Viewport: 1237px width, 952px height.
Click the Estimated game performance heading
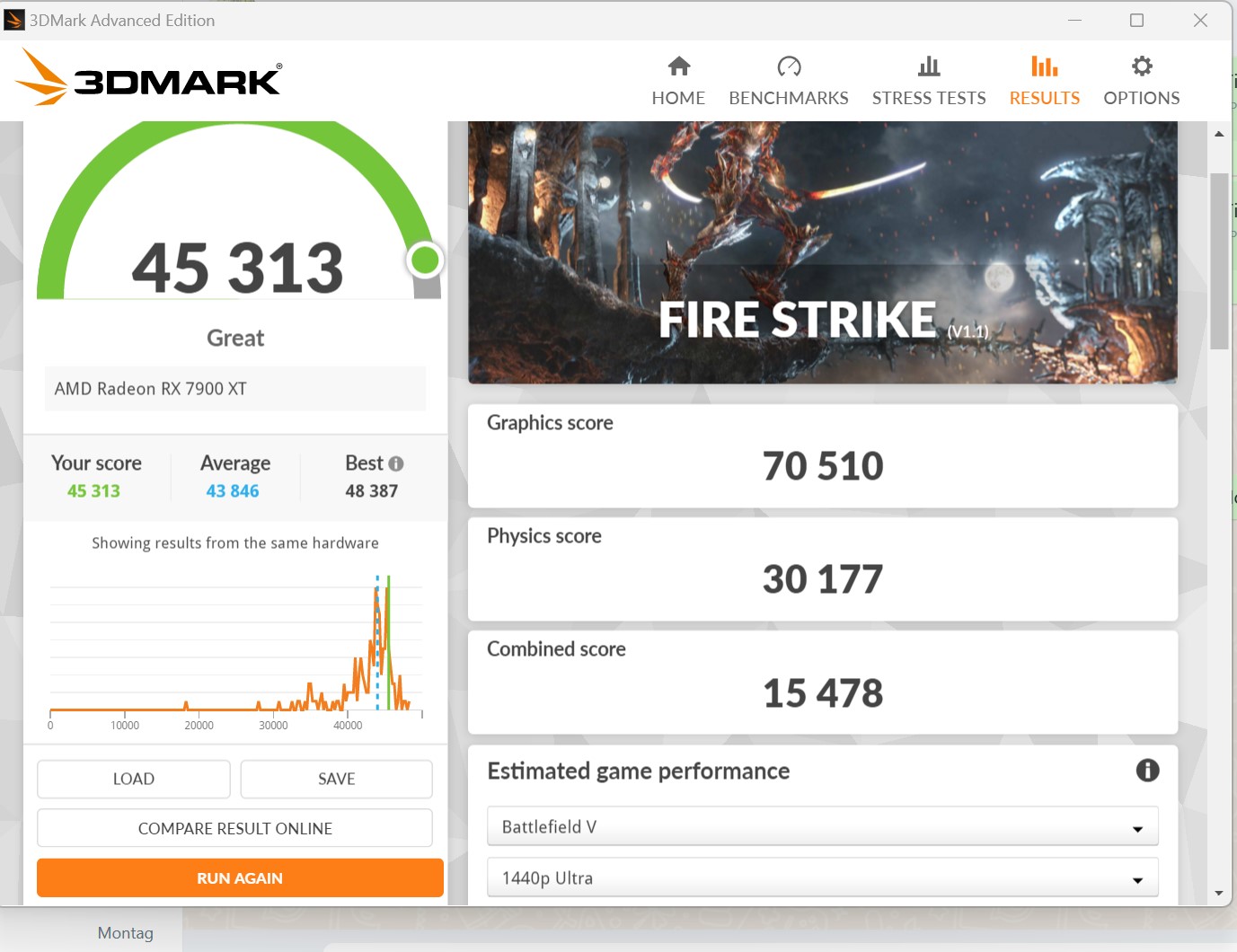(639, 771)
